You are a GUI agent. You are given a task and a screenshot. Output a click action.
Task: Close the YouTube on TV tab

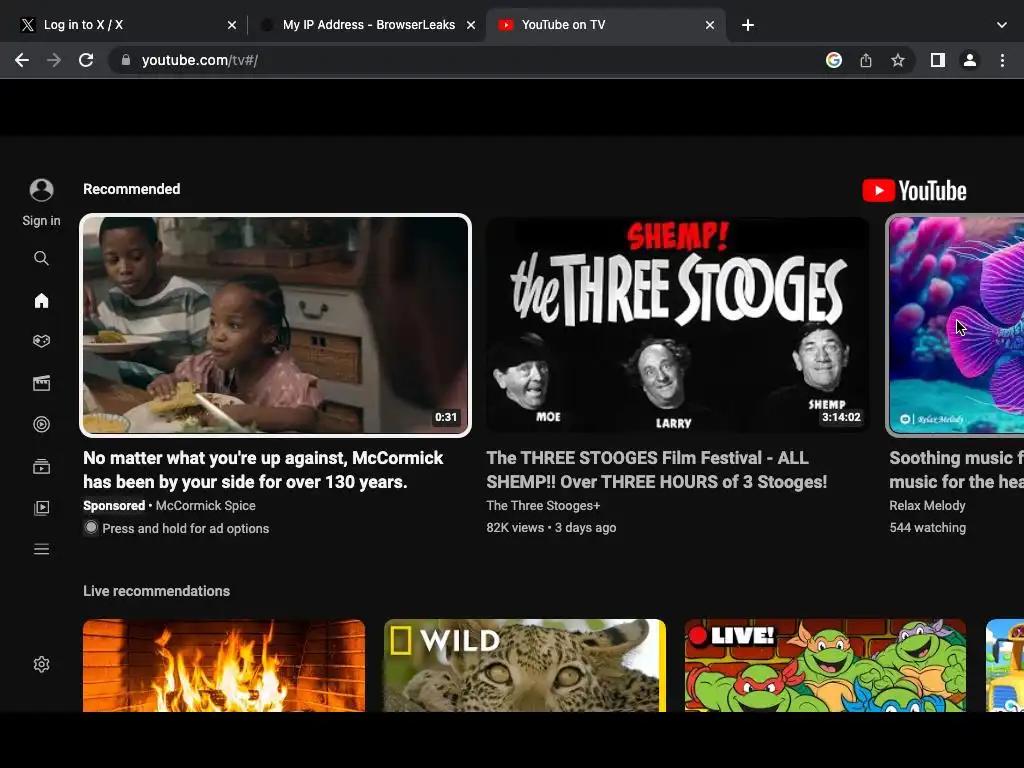(x=710, y=25)
